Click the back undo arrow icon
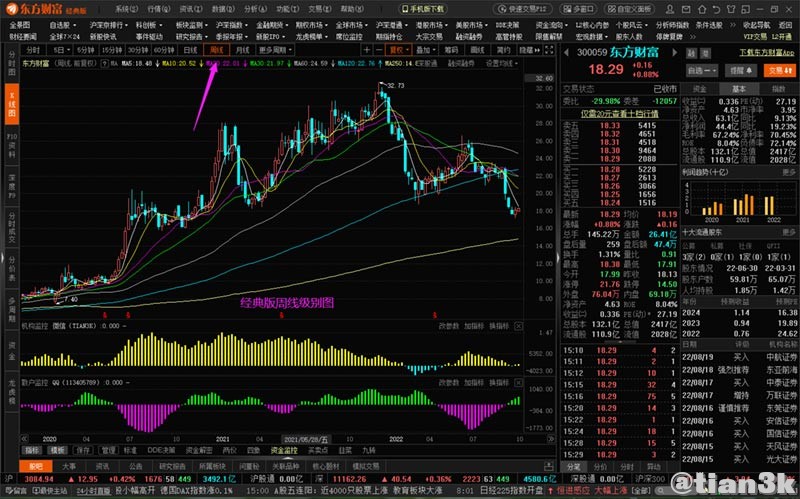The width and height of the screenshot is (800, 499). point(716,9)
